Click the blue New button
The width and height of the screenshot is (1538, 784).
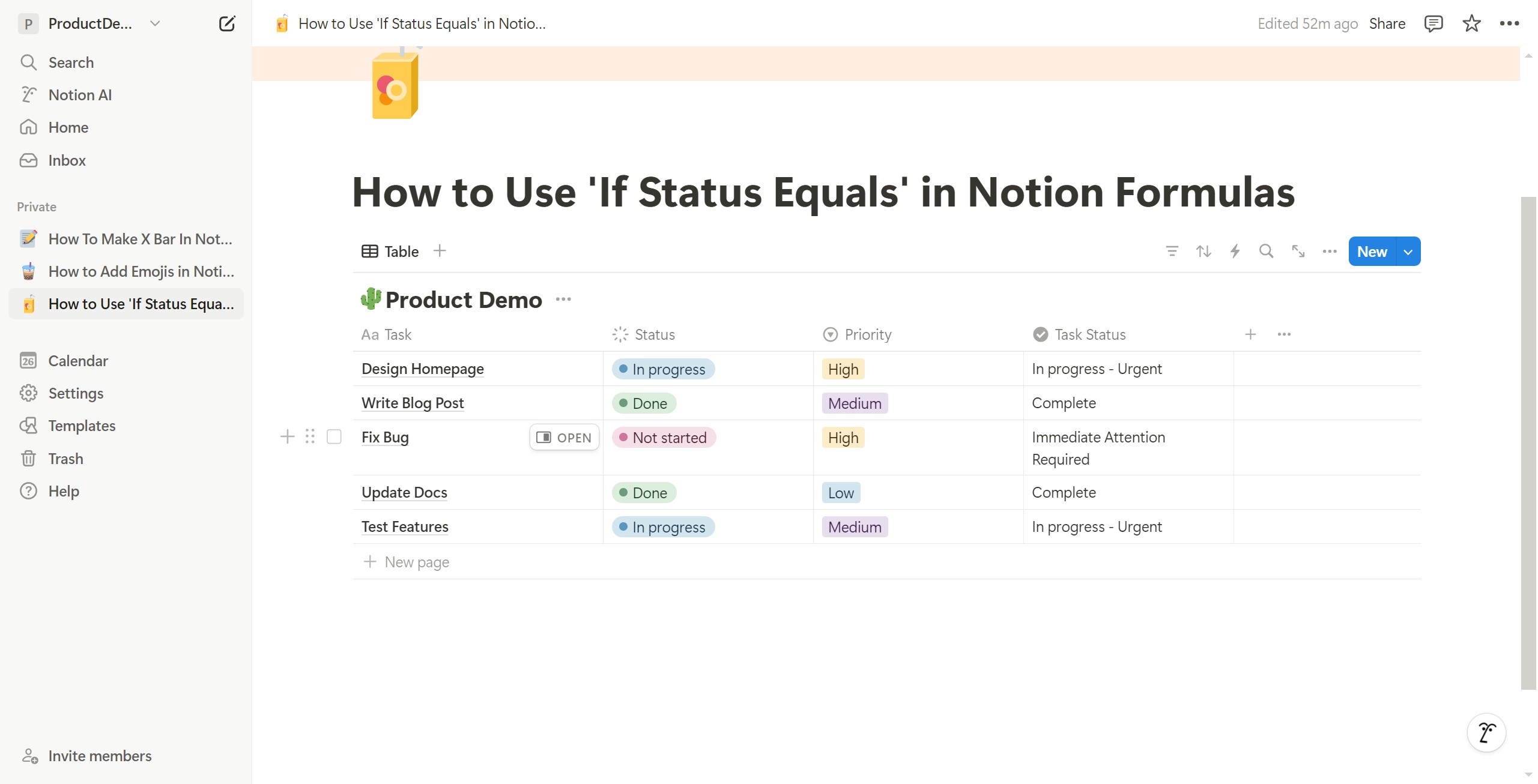click(1372, 252)
